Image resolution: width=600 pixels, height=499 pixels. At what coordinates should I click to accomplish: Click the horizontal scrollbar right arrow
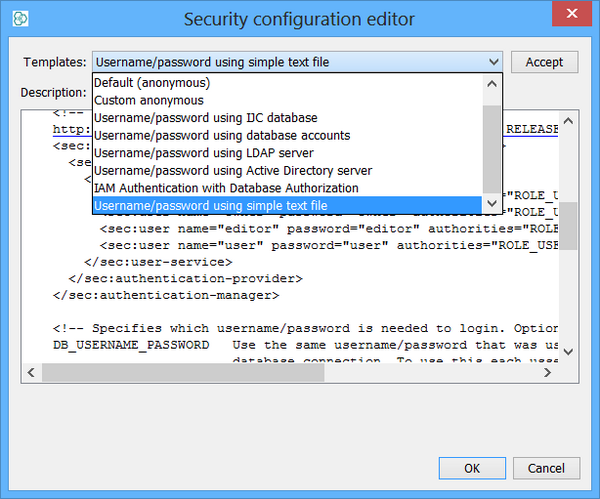[549, 372]
